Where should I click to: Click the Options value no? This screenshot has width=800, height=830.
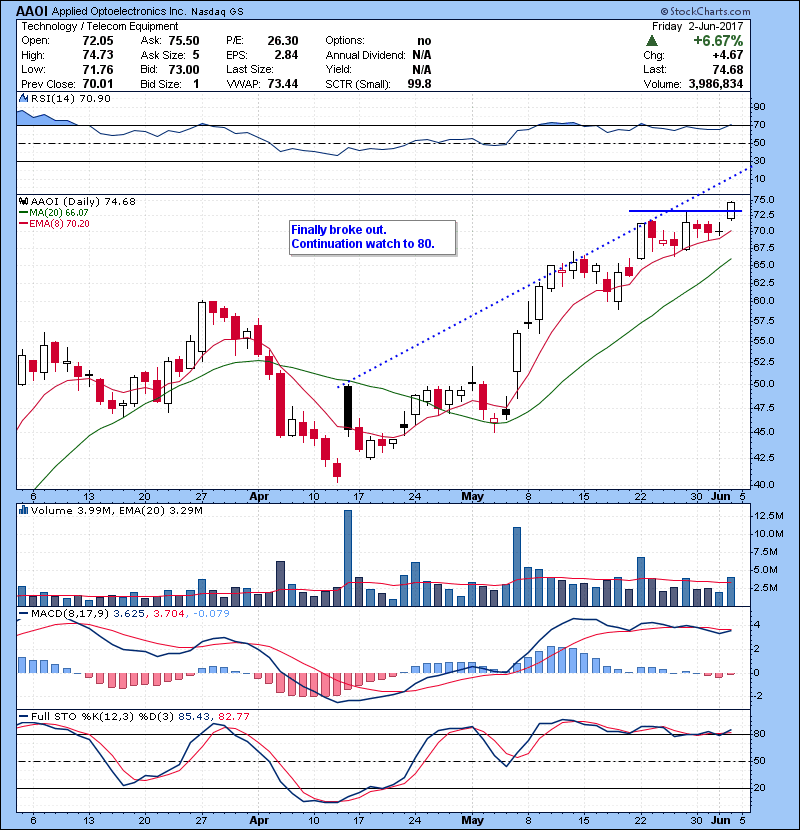(424, 41)
